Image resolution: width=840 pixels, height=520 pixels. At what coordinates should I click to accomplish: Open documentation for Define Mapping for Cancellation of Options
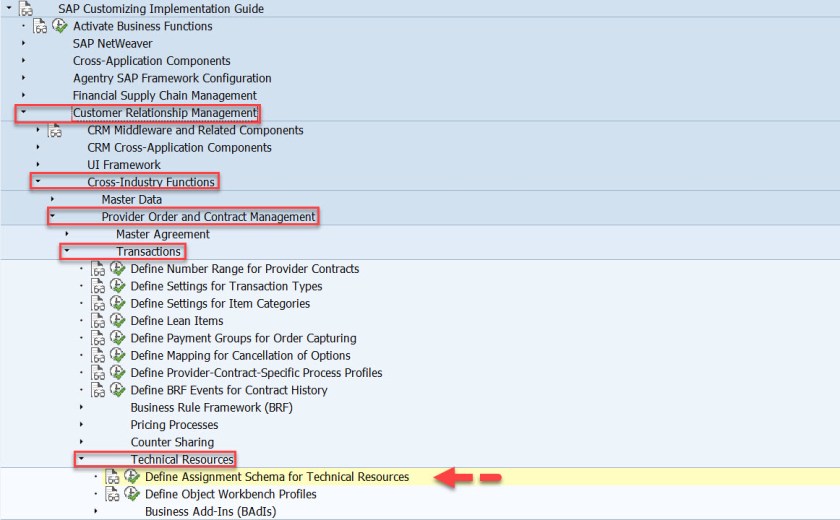98,355
